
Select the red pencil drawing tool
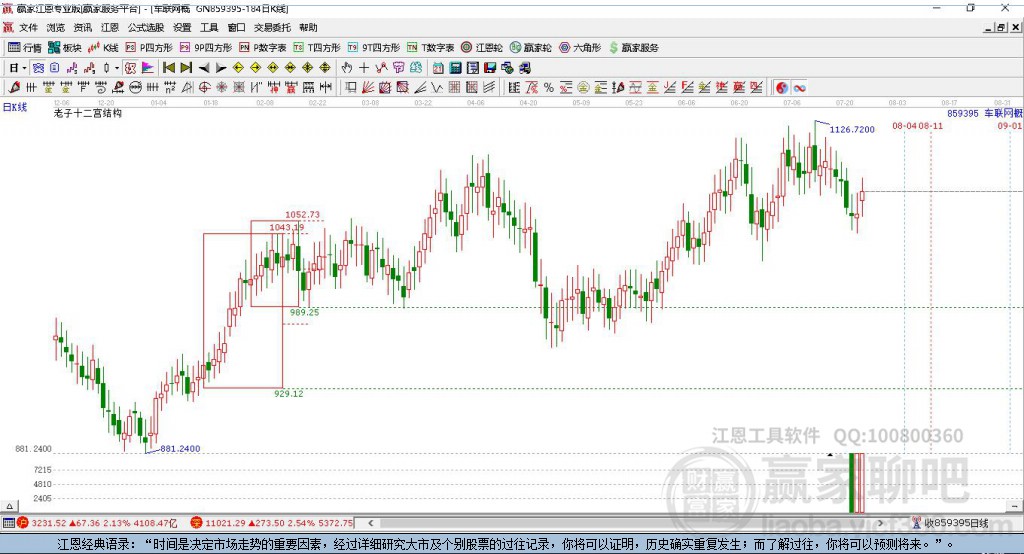tap(14, 88)
